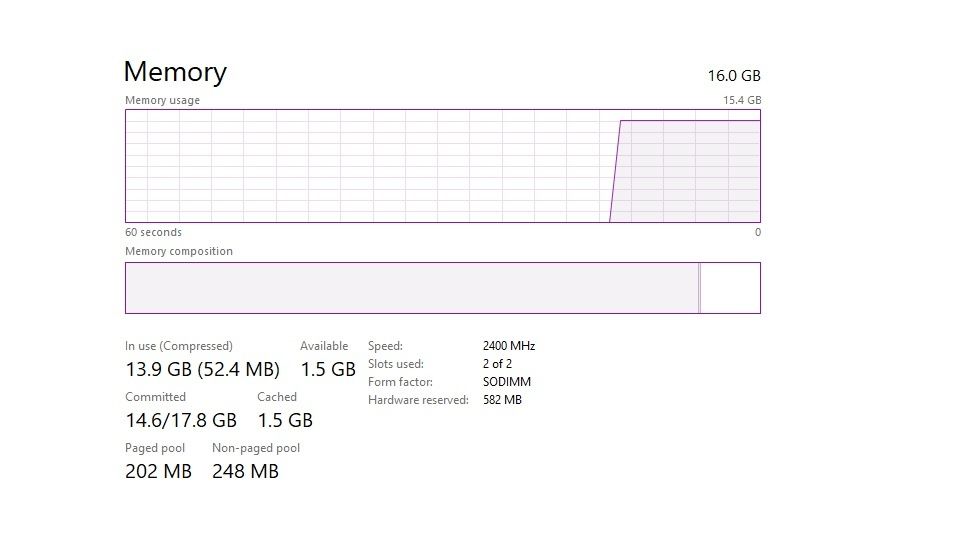Select the 15.4 GB graph maximum label
960x540 pixels.
click(742, 100)
